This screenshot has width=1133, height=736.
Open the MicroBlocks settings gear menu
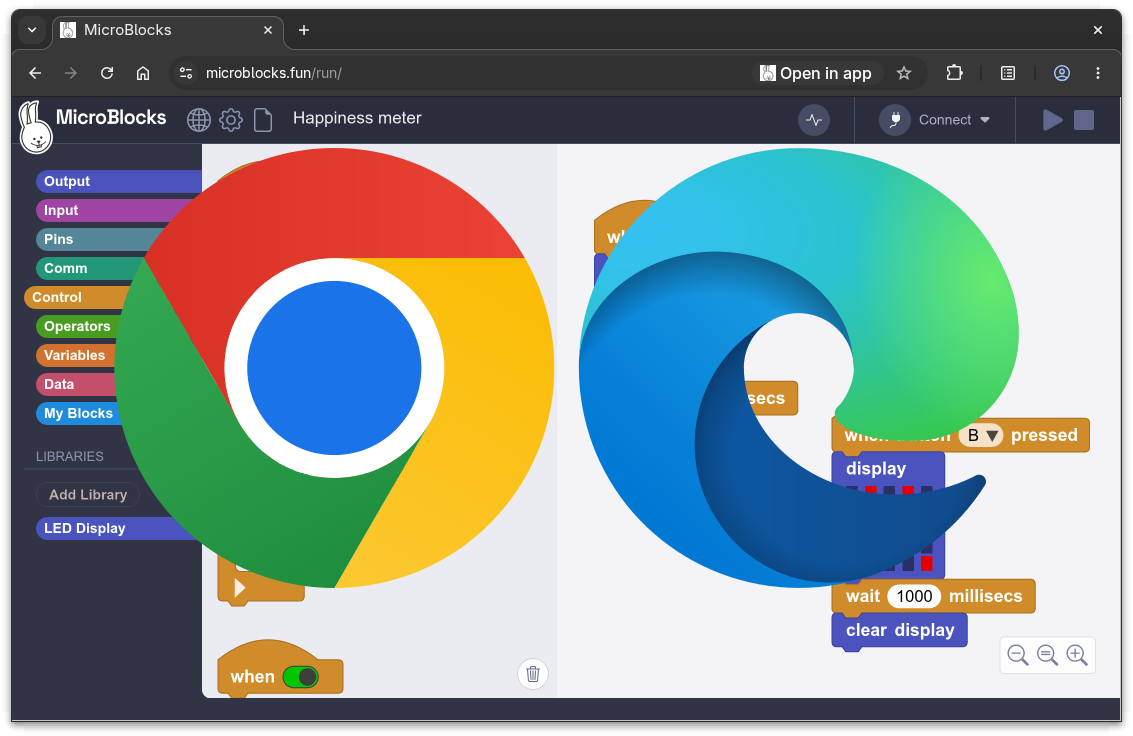pyautogui.click(x=231, y=120)
